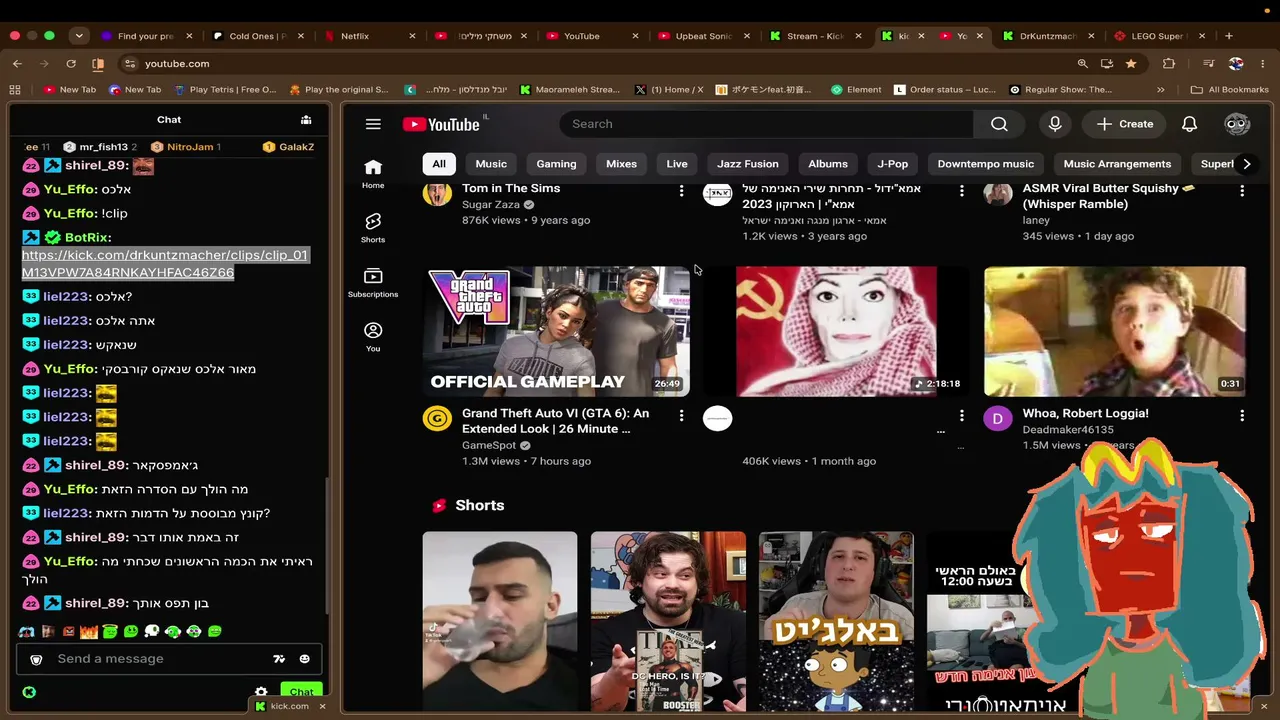This screenshot has height=720, width=1280.
Task: Select the Live filter chip
Action: coord(677,164)
